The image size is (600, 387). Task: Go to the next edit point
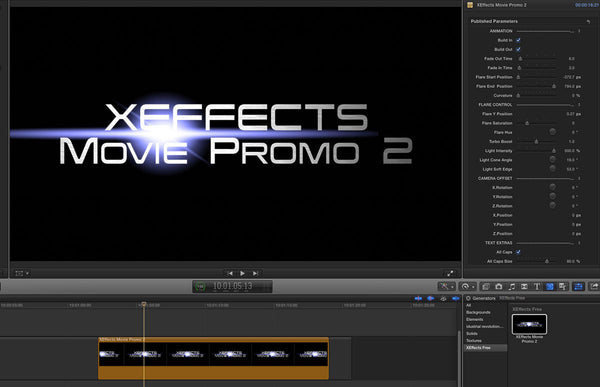coord(255,273)
